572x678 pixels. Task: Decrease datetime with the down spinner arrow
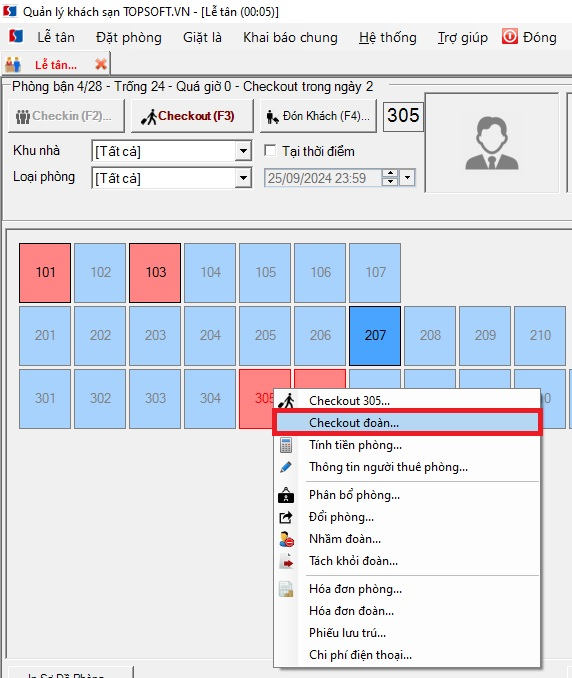390,182
